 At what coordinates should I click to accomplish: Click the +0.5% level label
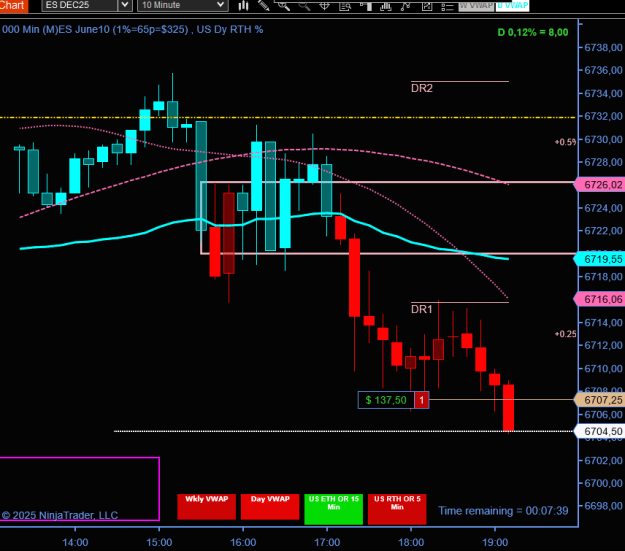point(565,142)
